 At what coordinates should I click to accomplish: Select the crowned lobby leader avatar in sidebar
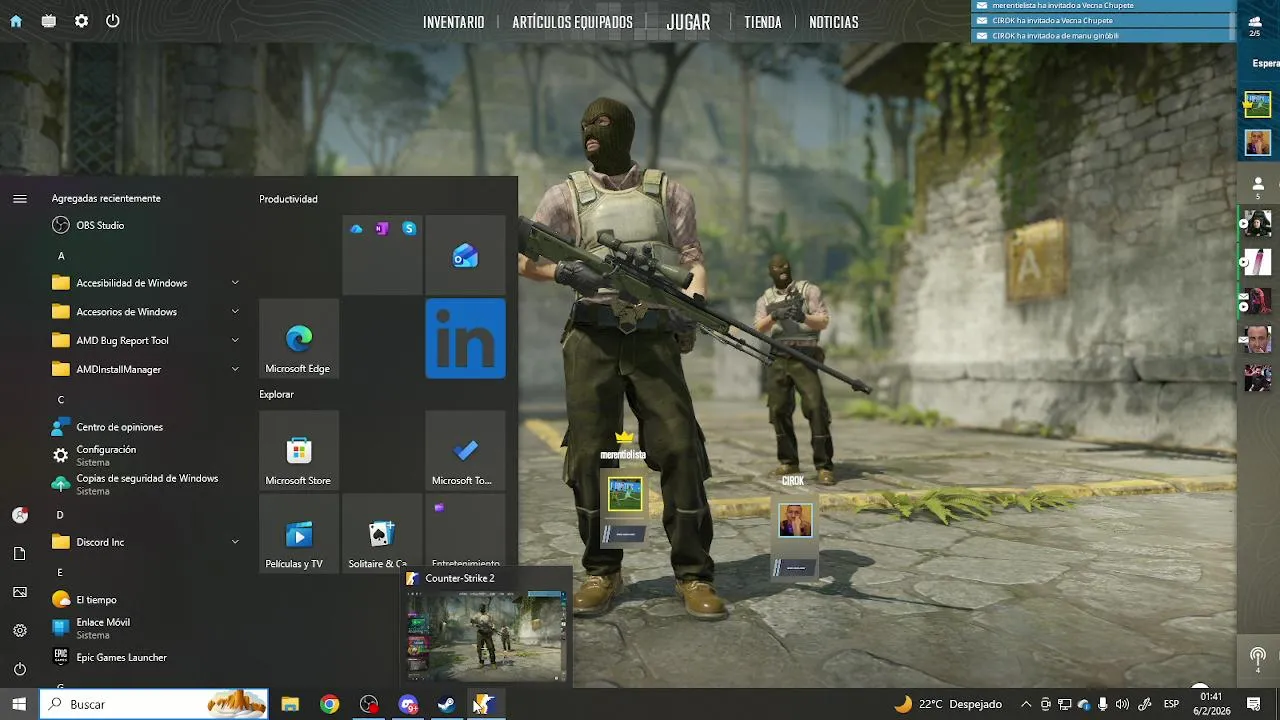[x=1257, y=104]
